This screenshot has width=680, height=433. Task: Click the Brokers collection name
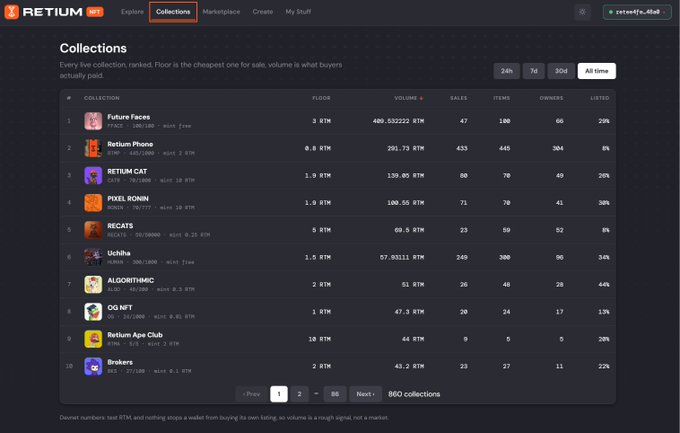120,362
